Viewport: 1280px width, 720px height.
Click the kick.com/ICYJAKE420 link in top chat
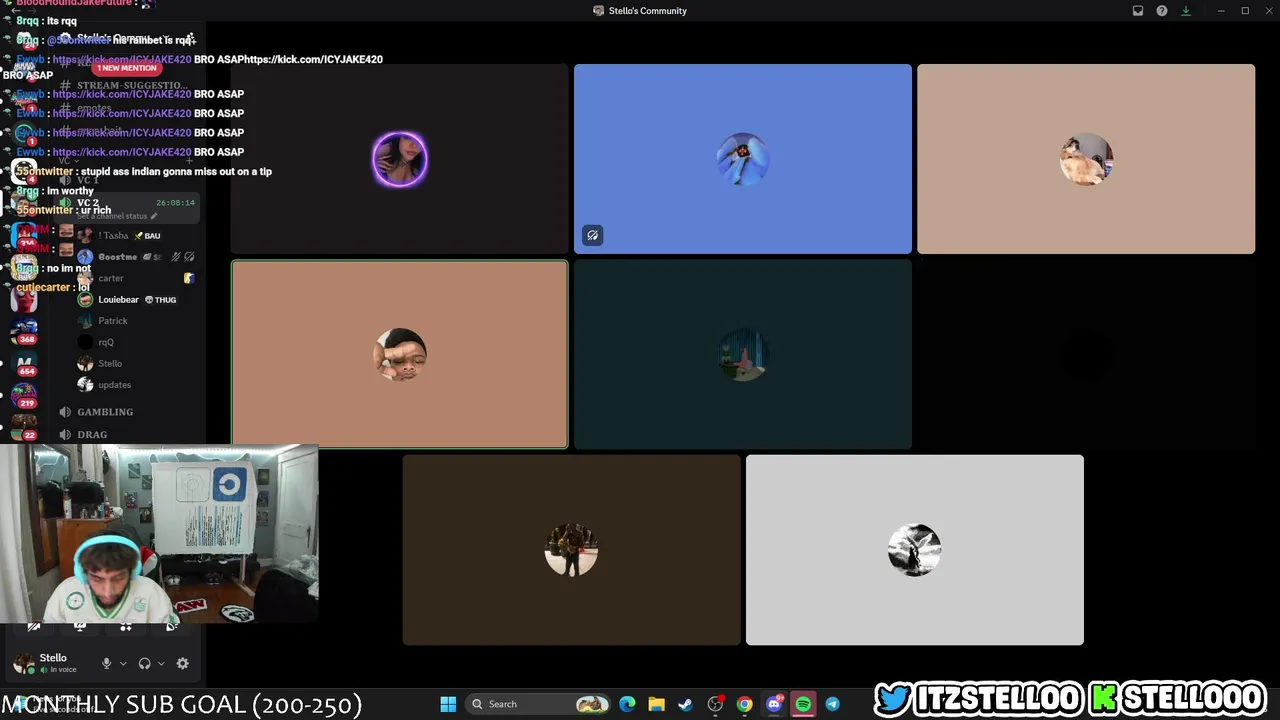pos(122,59)
